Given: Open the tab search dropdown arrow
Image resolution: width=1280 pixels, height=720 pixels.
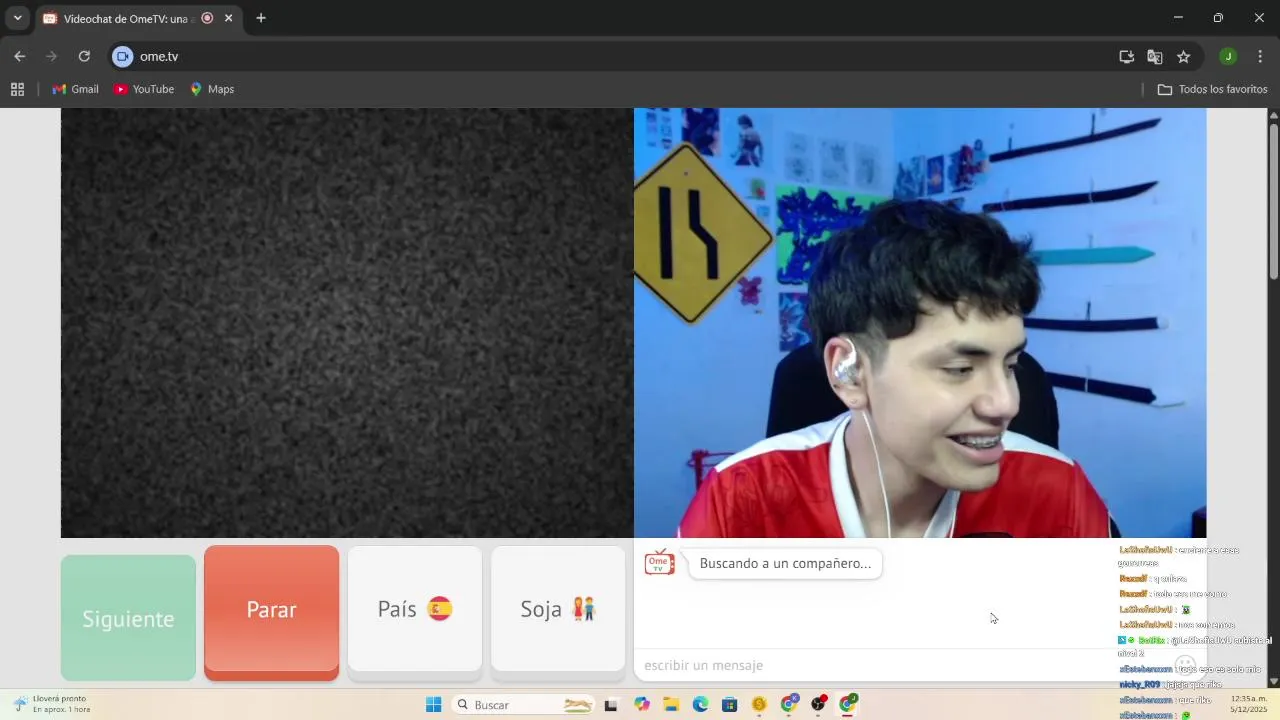Looking at the screenshot, I should click(17, 18).
